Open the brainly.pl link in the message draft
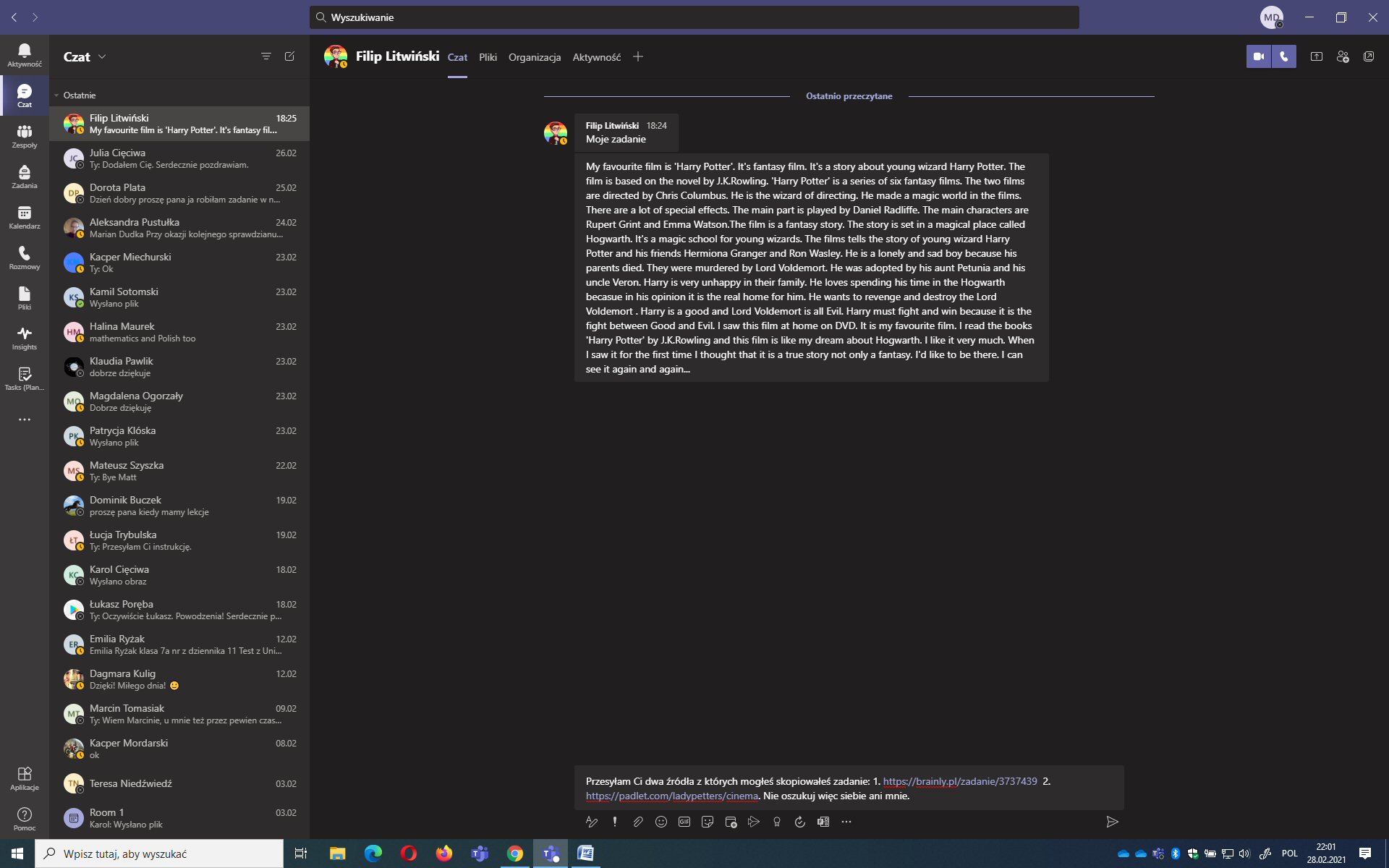 (959, 781)
